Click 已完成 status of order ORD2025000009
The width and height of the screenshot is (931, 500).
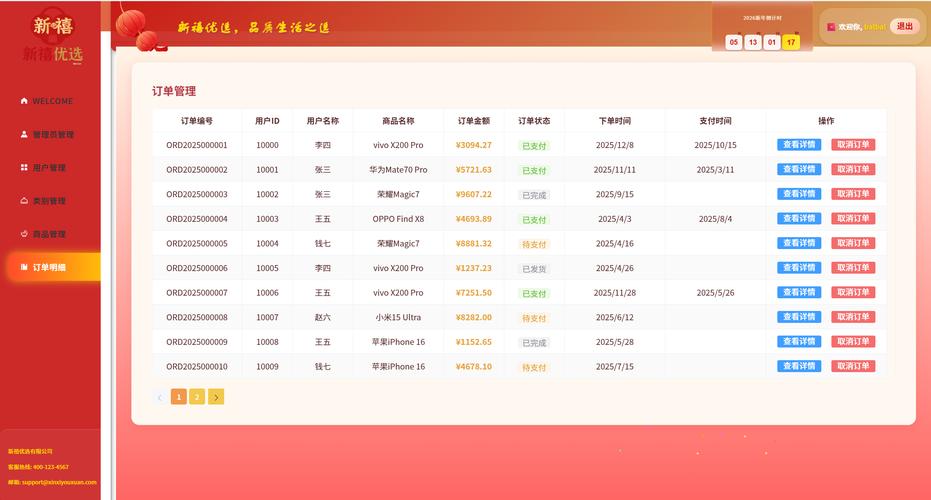tap(534, 343)
